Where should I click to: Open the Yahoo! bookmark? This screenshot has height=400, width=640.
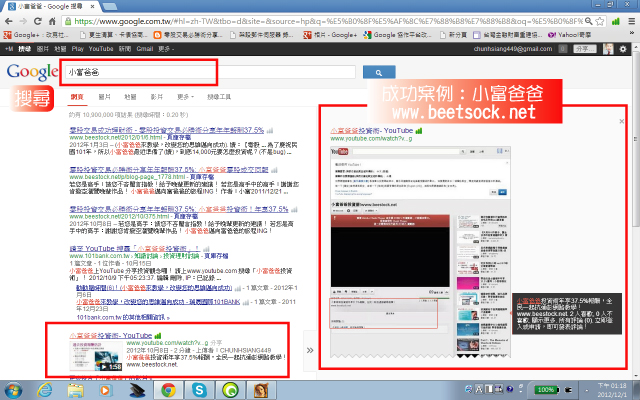click(569, 35)
